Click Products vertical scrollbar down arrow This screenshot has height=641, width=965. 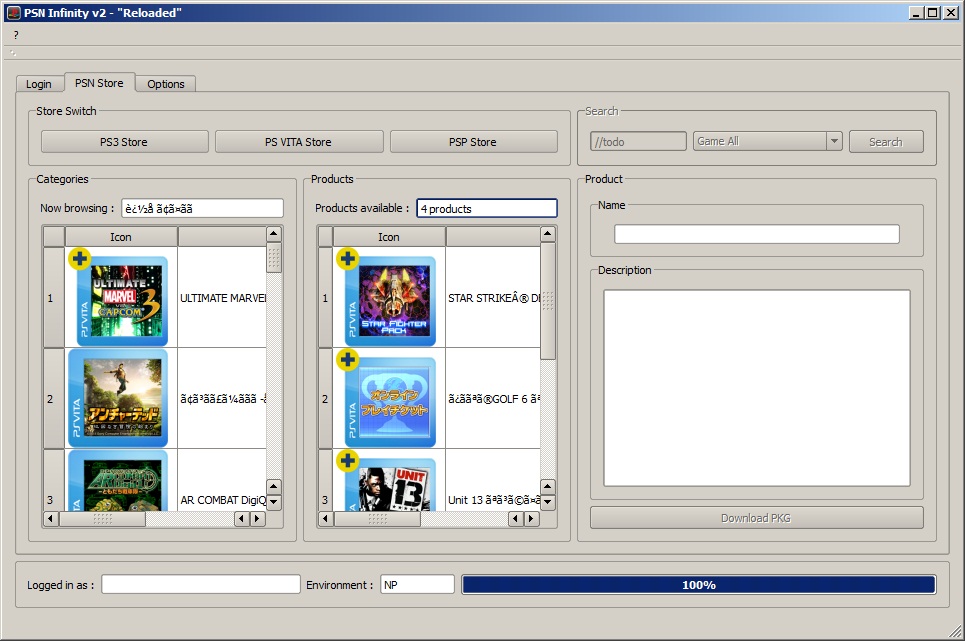pyautogui.click(x=548, y=502)
